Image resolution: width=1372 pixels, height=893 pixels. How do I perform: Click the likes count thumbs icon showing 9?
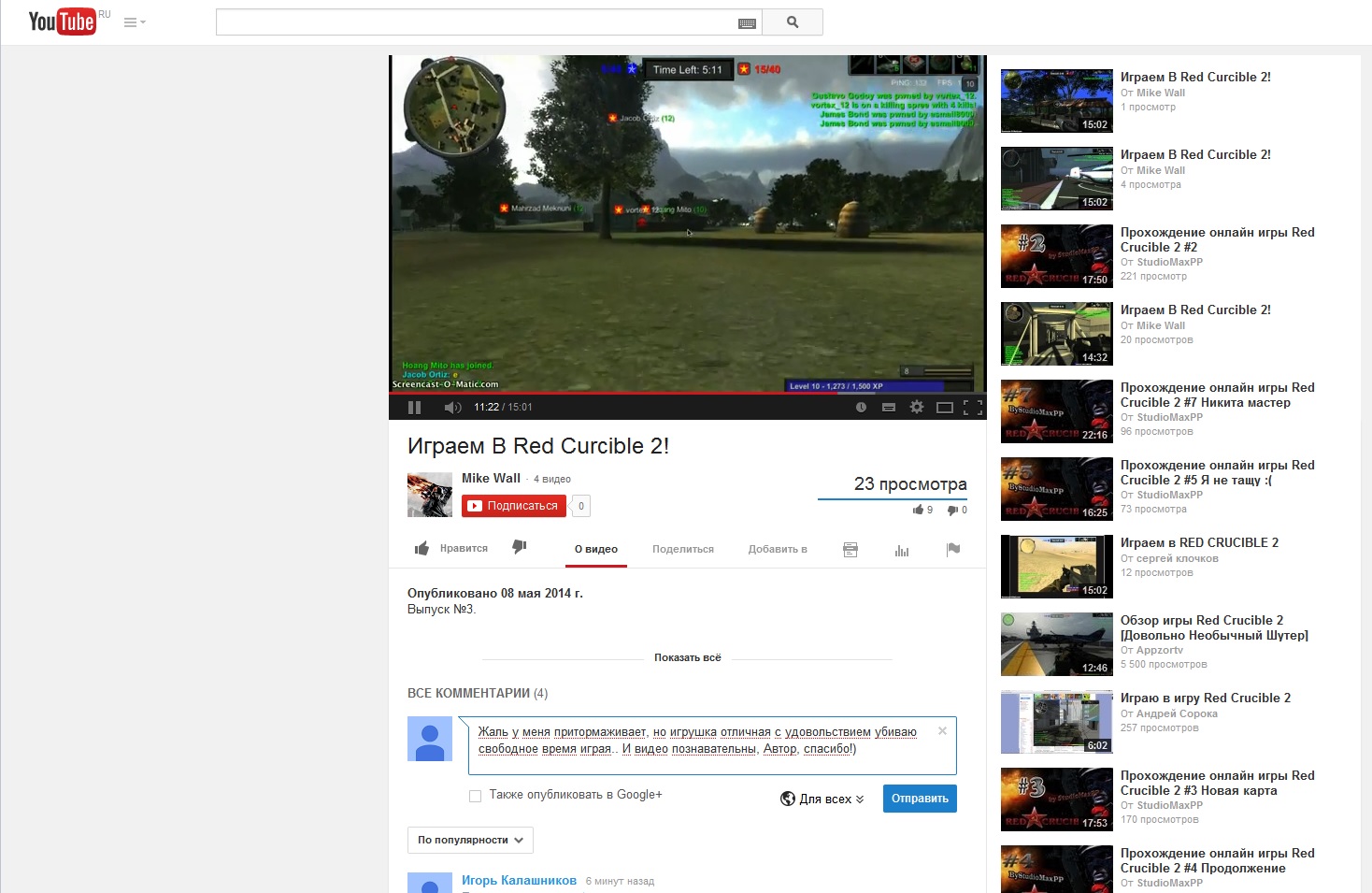[922, 510]
